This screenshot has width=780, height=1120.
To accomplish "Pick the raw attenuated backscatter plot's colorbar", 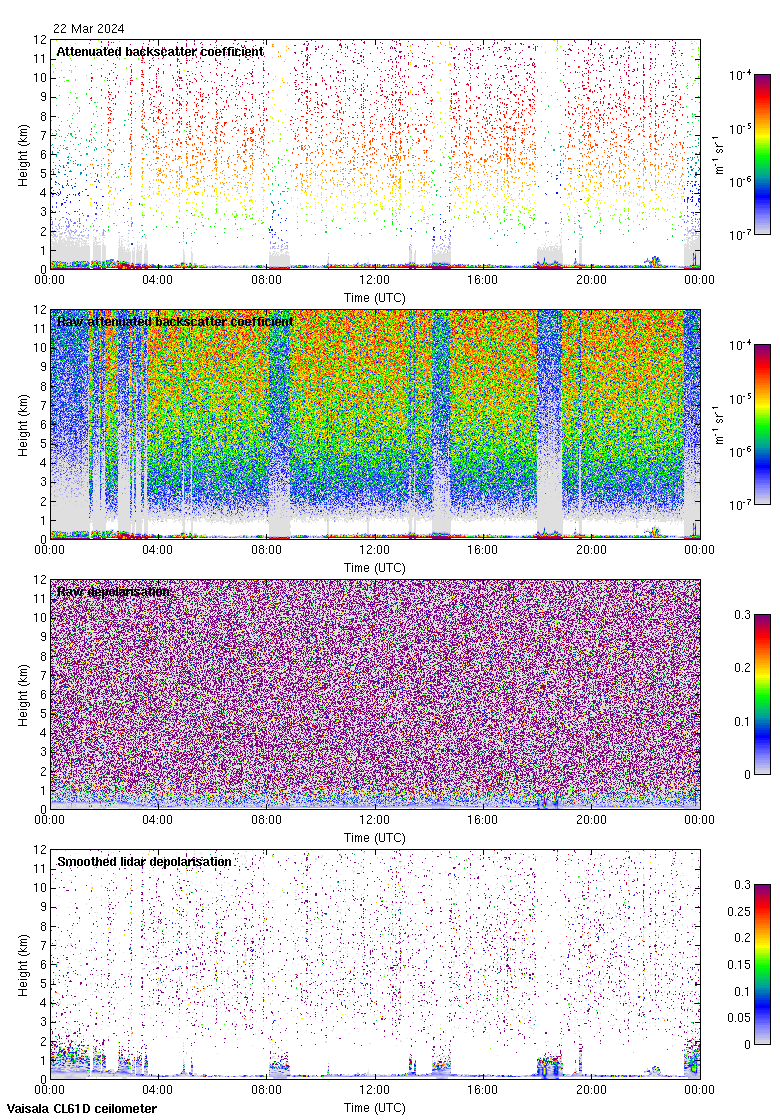I will click(762, 424).
